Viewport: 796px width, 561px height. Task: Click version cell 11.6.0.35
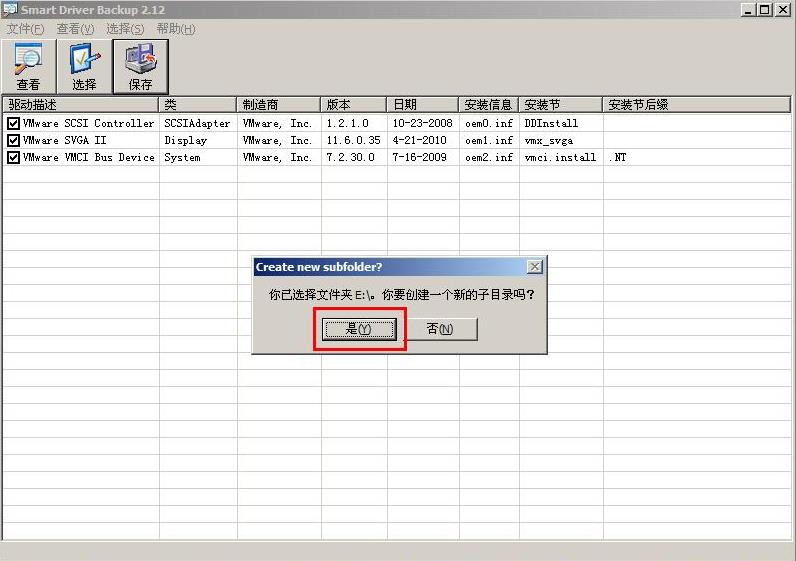coord(353,141)
